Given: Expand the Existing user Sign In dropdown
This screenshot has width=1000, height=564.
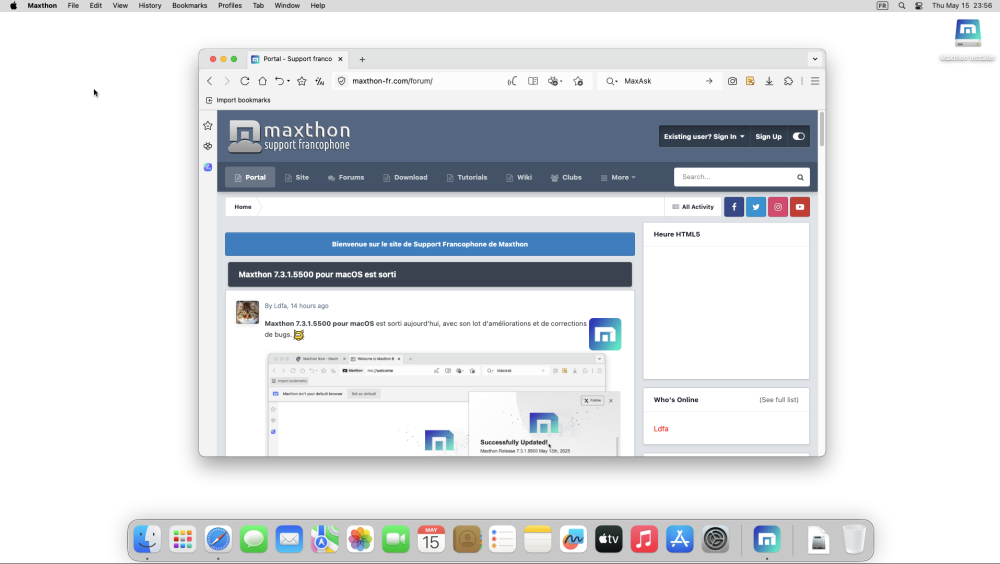Looking at the screenshot, I should click(704, 137).
